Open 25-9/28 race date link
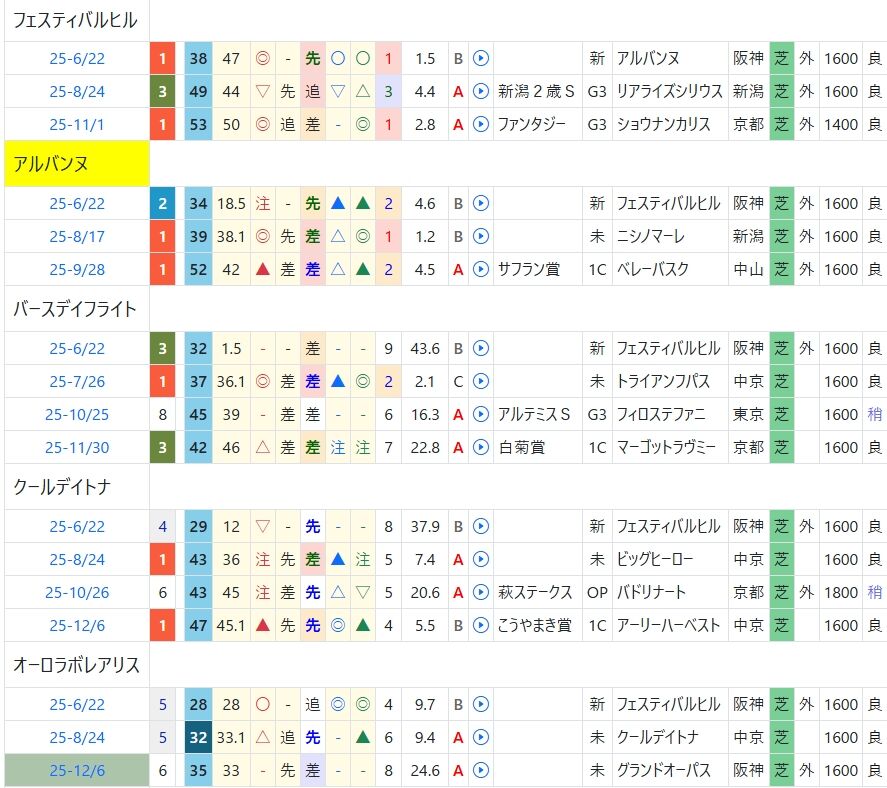The image size is (887, 788). click(x=77, y=269)
